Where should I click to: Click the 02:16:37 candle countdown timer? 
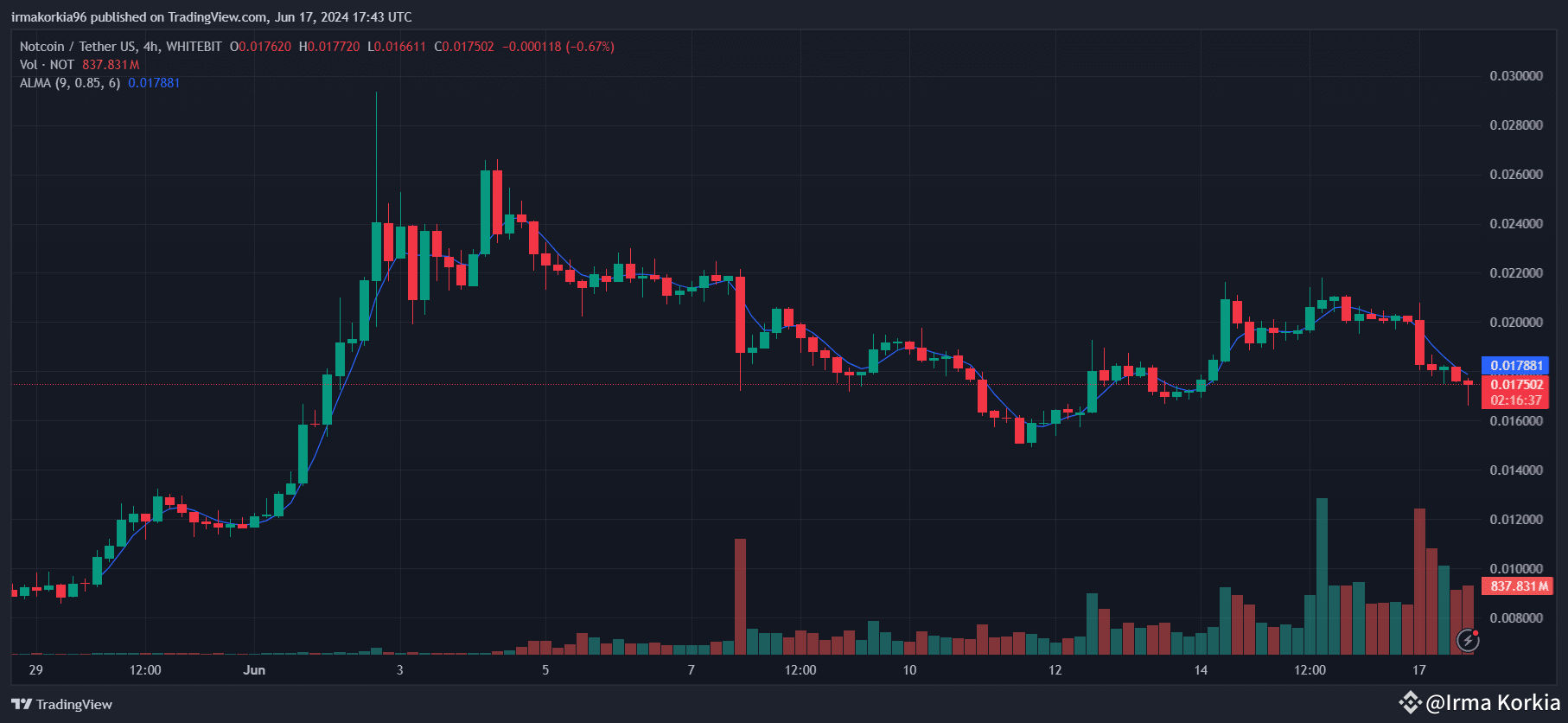pyautogui.click(x=1516, y=400)
